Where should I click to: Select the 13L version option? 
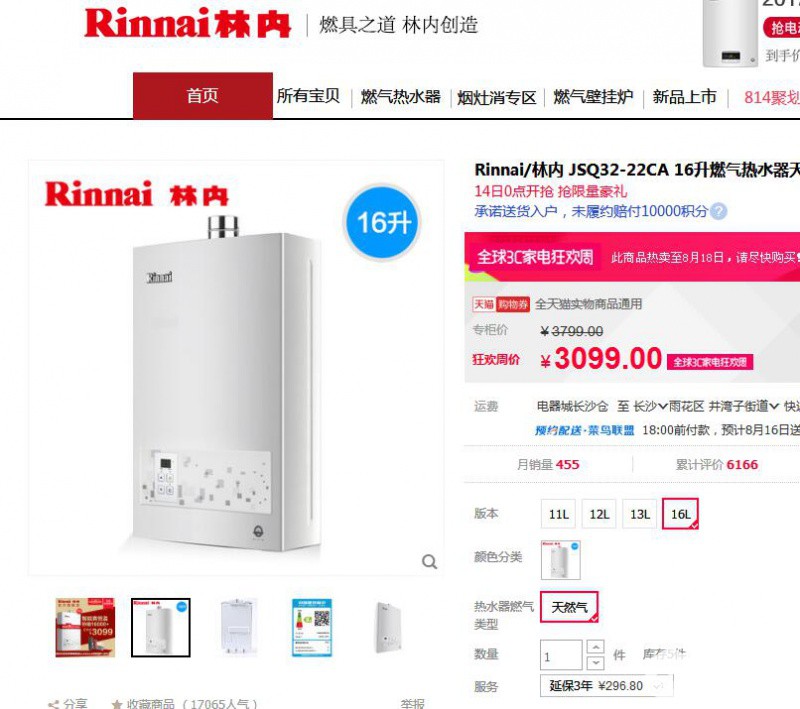point(640,514)
